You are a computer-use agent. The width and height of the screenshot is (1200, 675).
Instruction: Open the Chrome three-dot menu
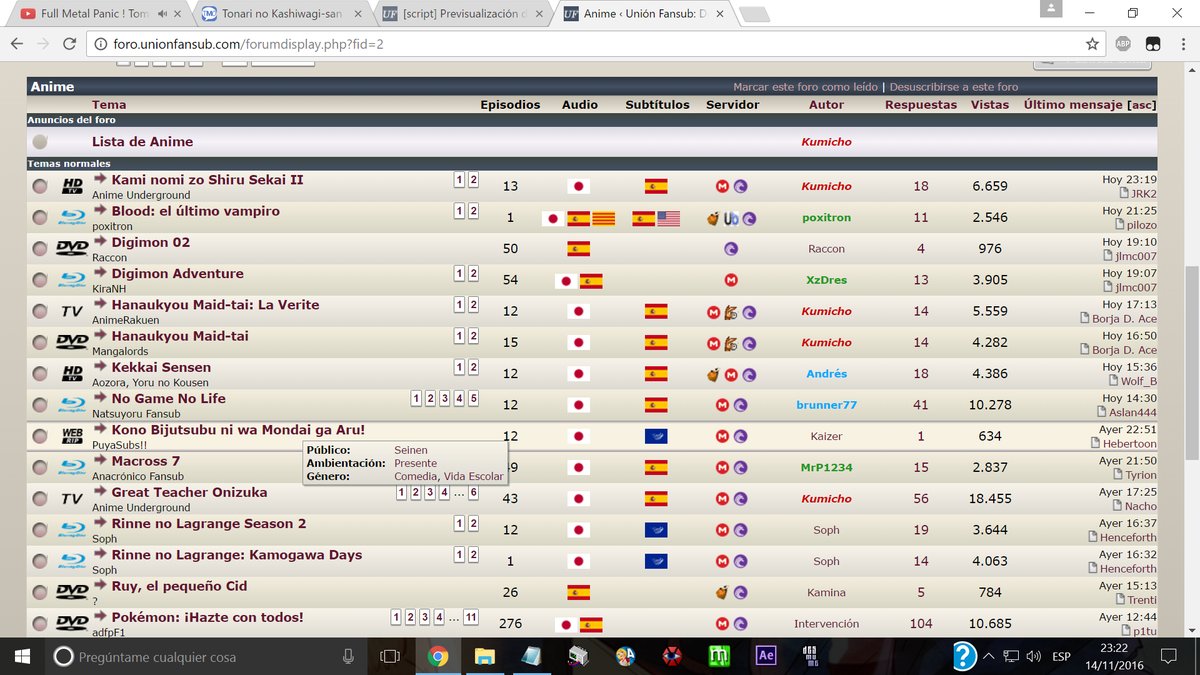point(1181,44)
